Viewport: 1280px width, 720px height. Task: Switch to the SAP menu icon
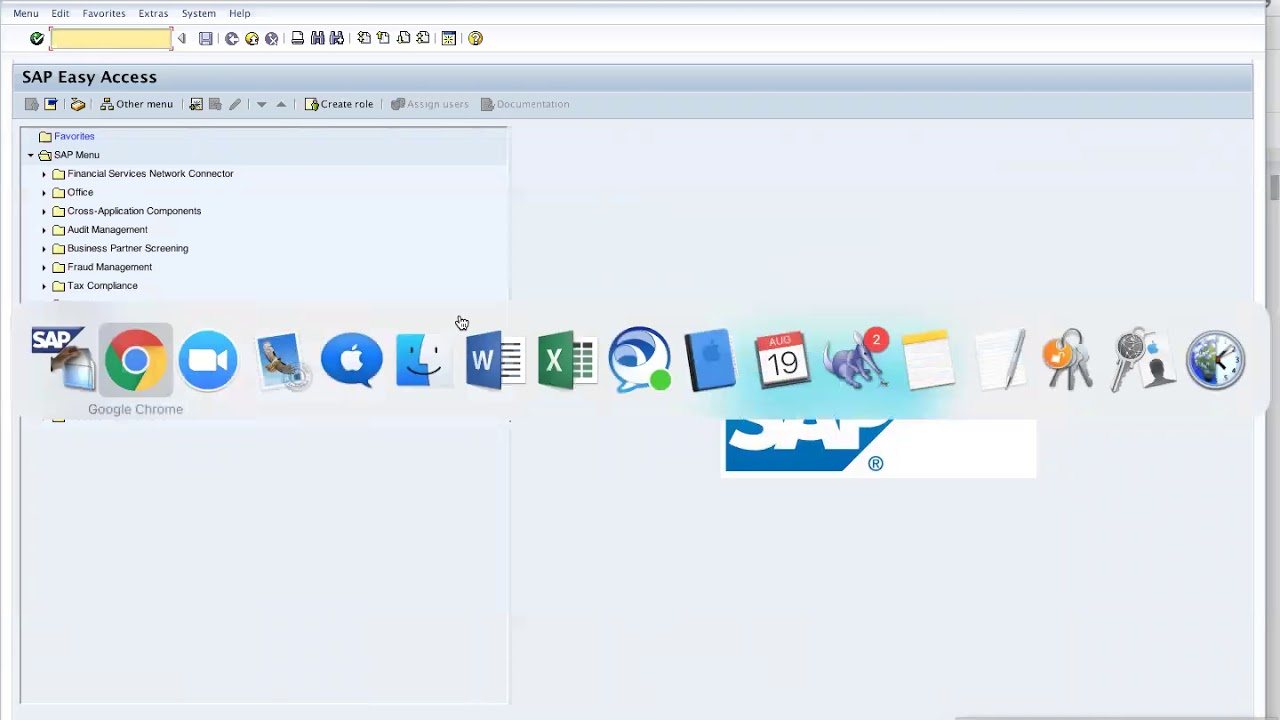click(x=51, y=104)
